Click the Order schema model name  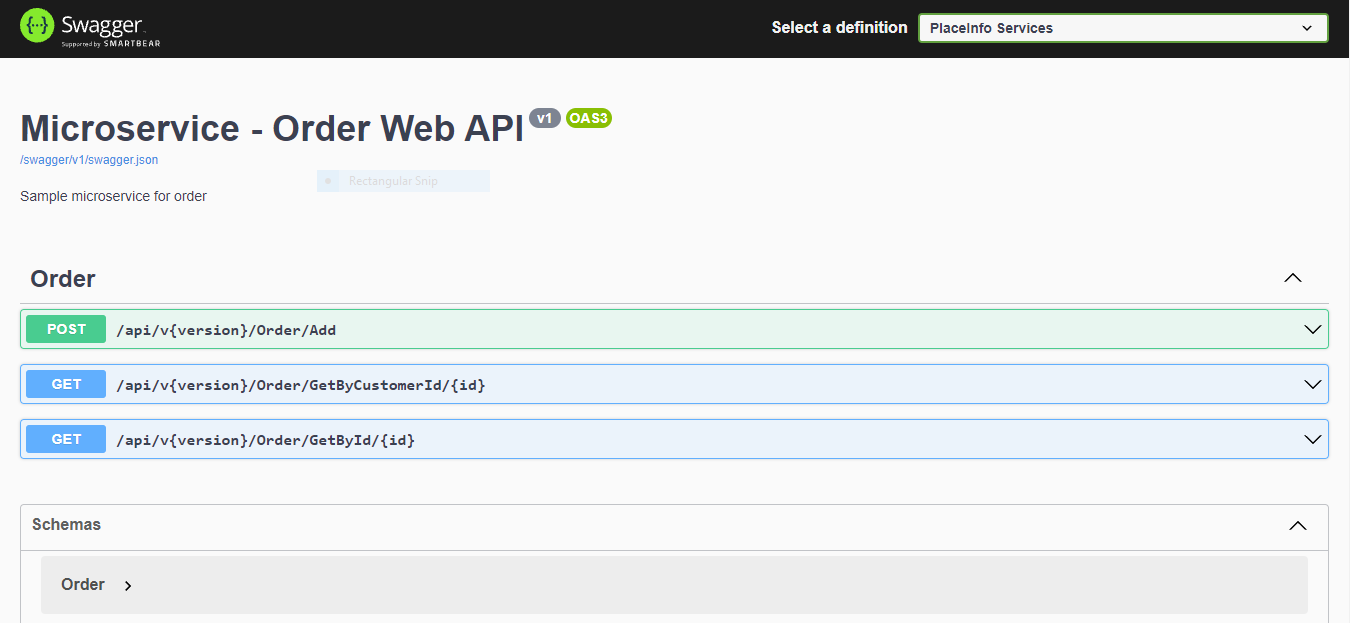pos(83,584)
